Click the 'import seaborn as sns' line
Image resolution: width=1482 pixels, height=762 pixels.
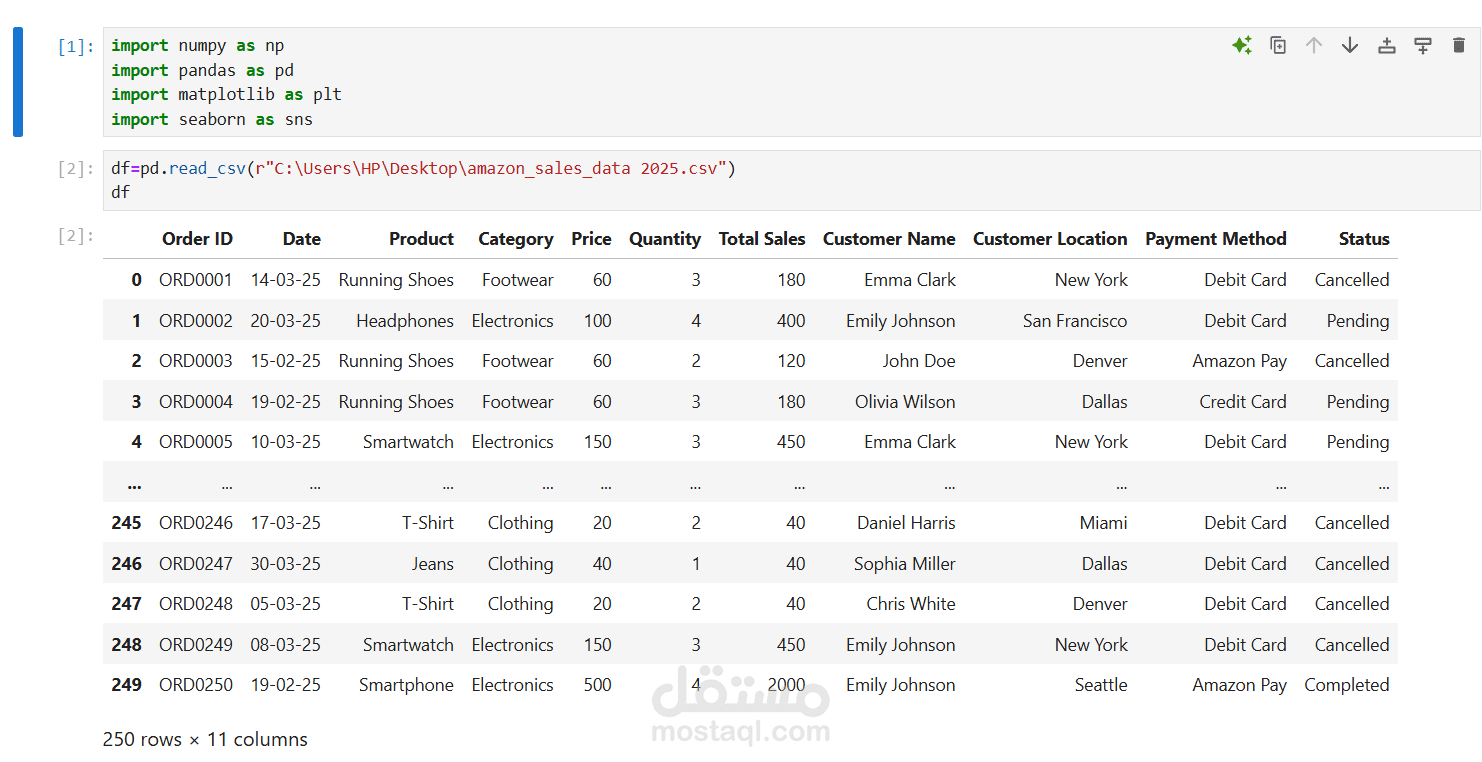[212, 119]
